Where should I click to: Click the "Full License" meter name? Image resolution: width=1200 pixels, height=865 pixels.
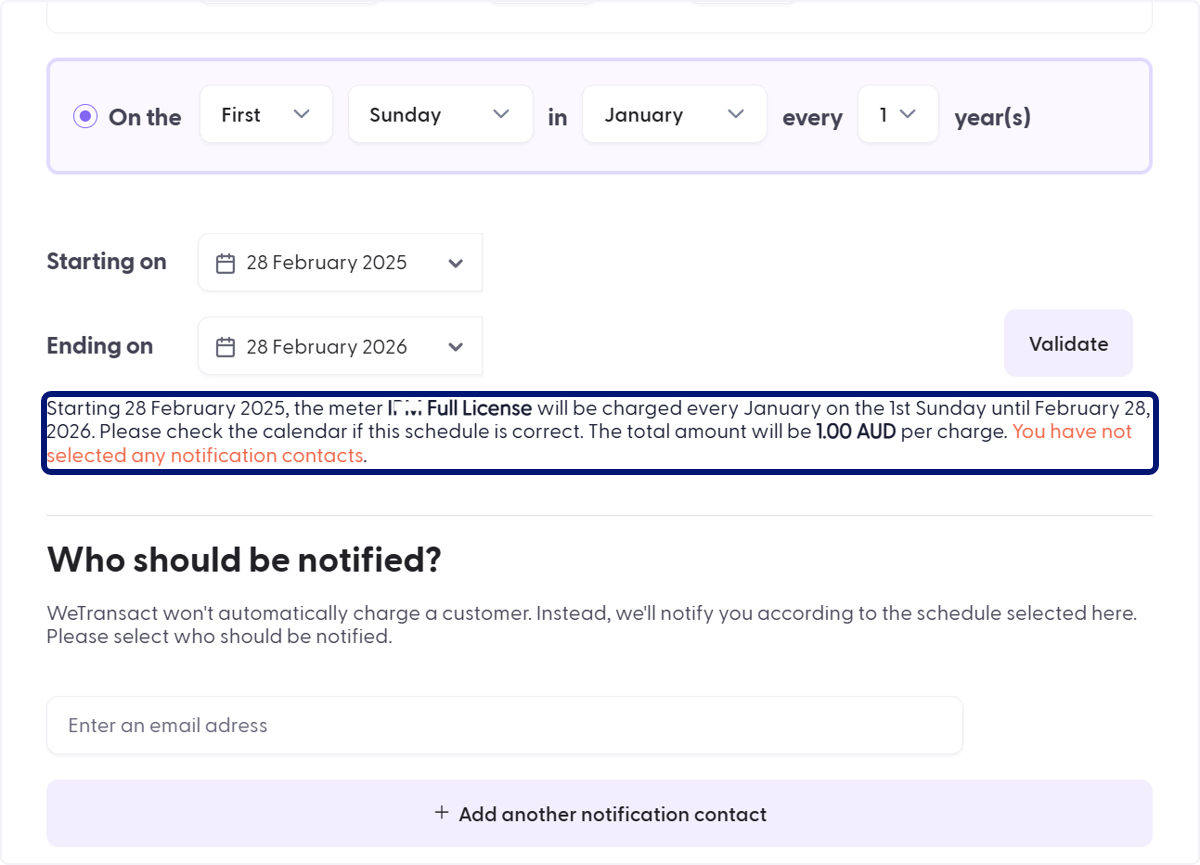pyautogui.click(x=479, y=408)
